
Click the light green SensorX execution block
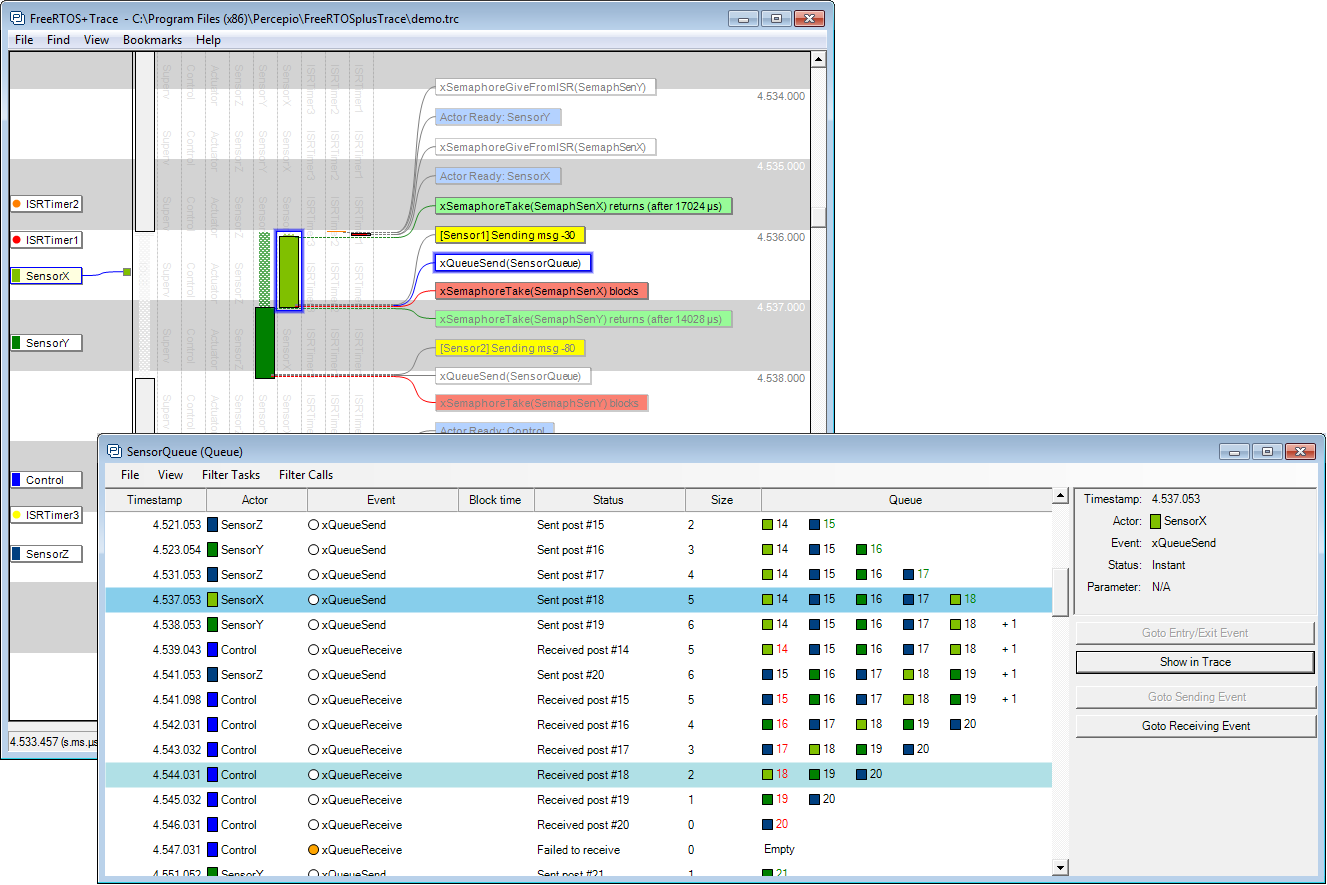click(288, 272)
